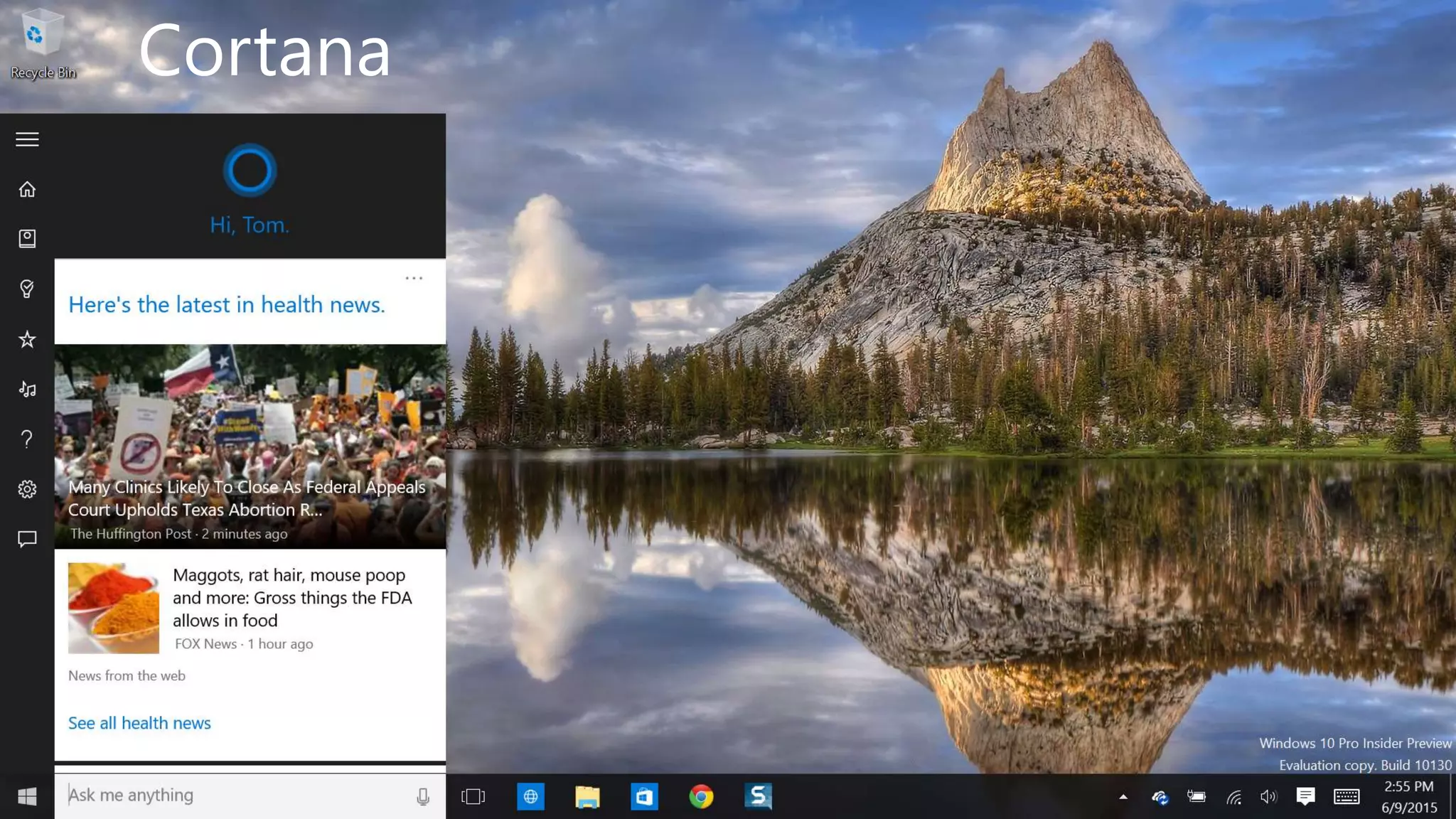Open the Store app on the taskbar

(644, 797)
